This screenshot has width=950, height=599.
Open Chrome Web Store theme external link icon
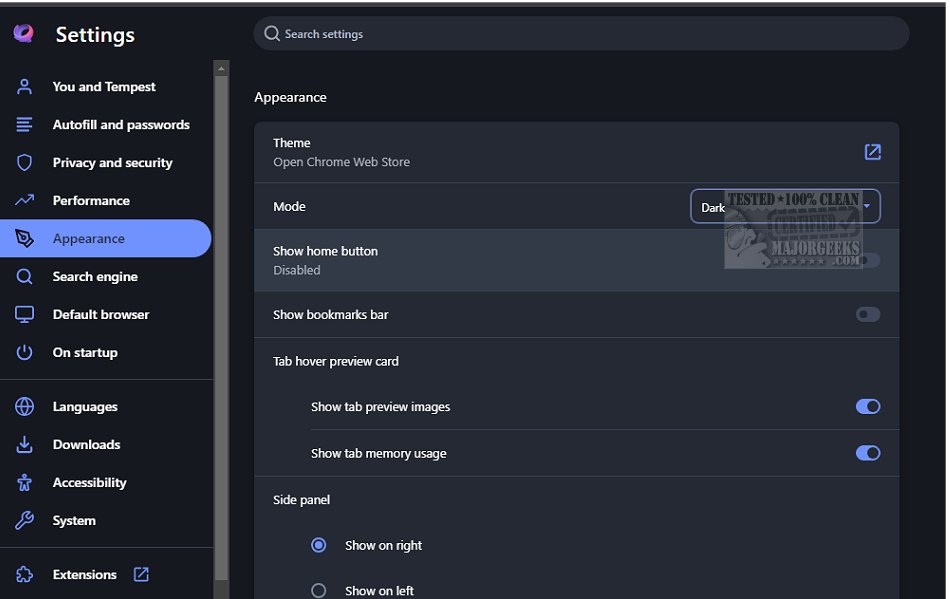(872, 152)
